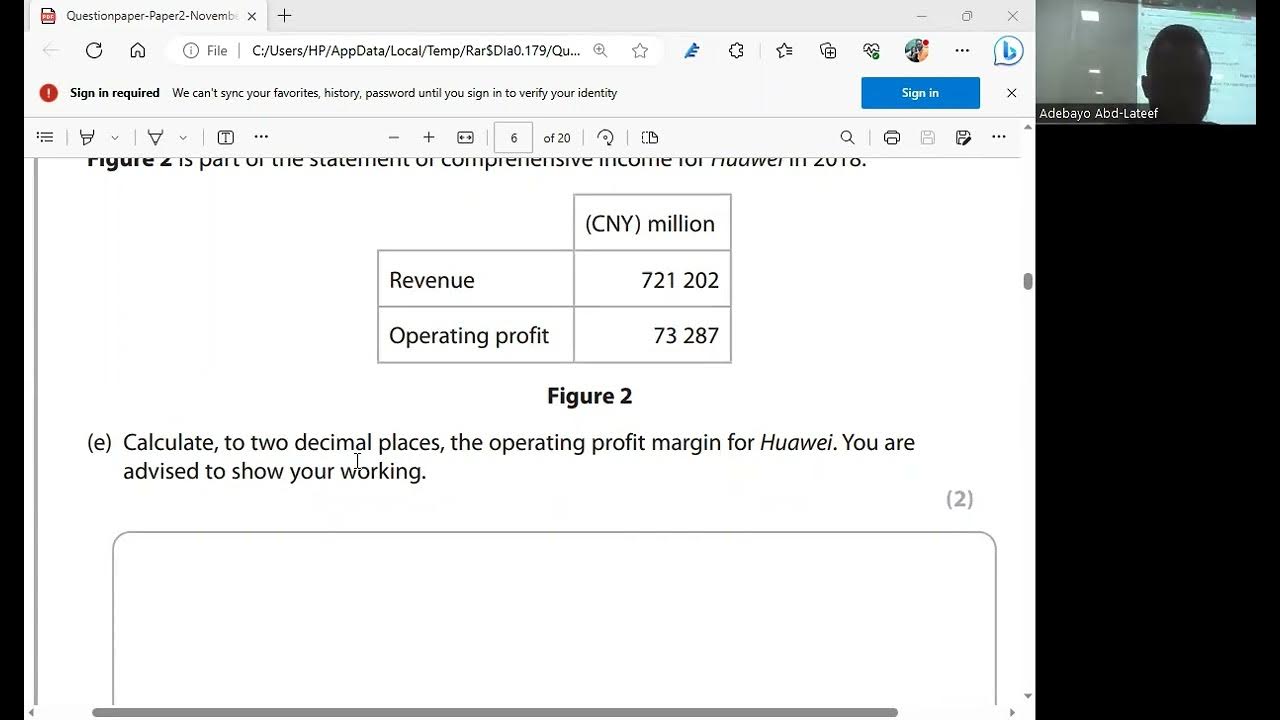The image size is (1280, 720).
Task: Rotate the PDF page
Action: 605,137
